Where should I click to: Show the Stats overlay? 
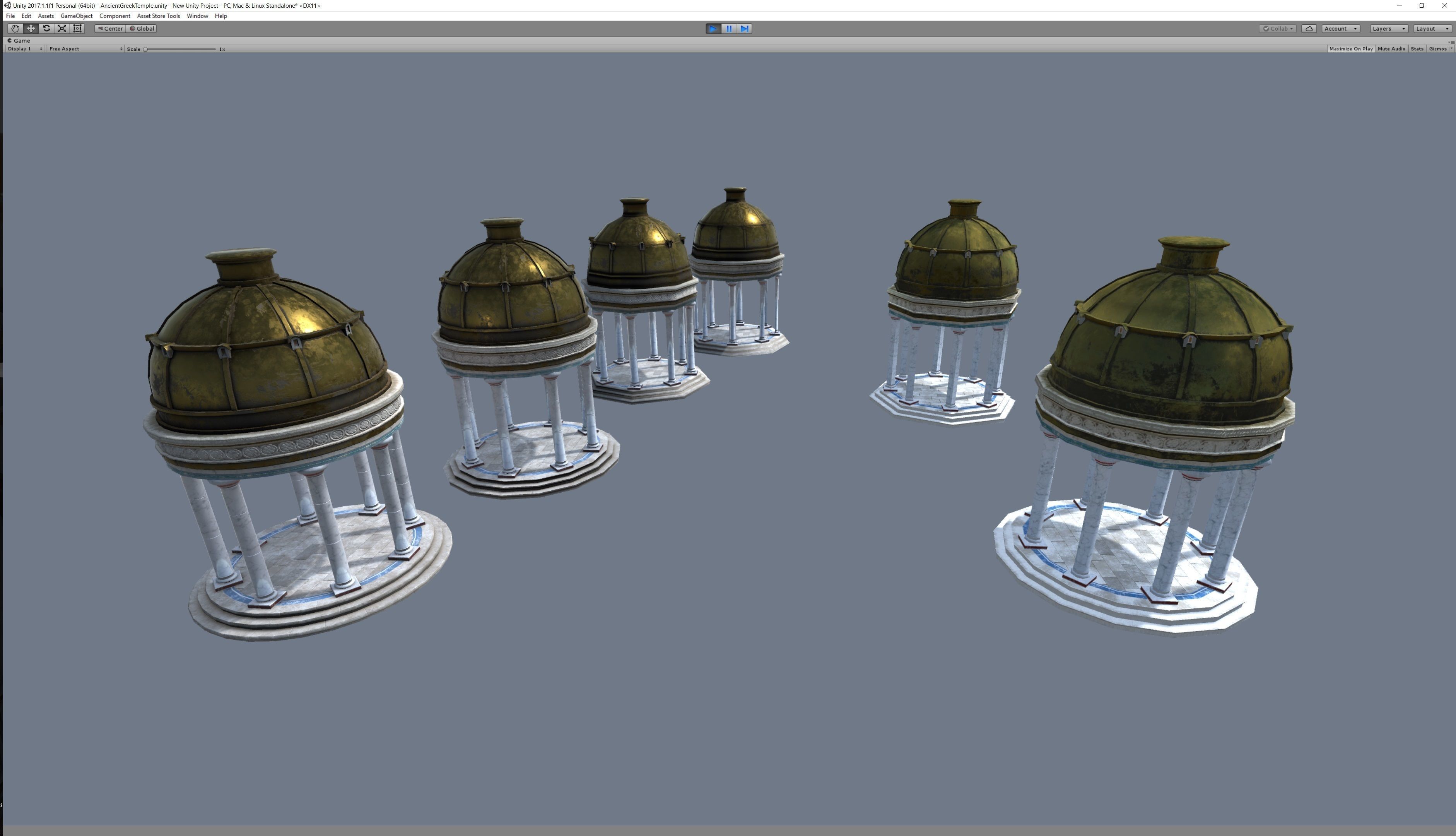tap(1417, 49)
